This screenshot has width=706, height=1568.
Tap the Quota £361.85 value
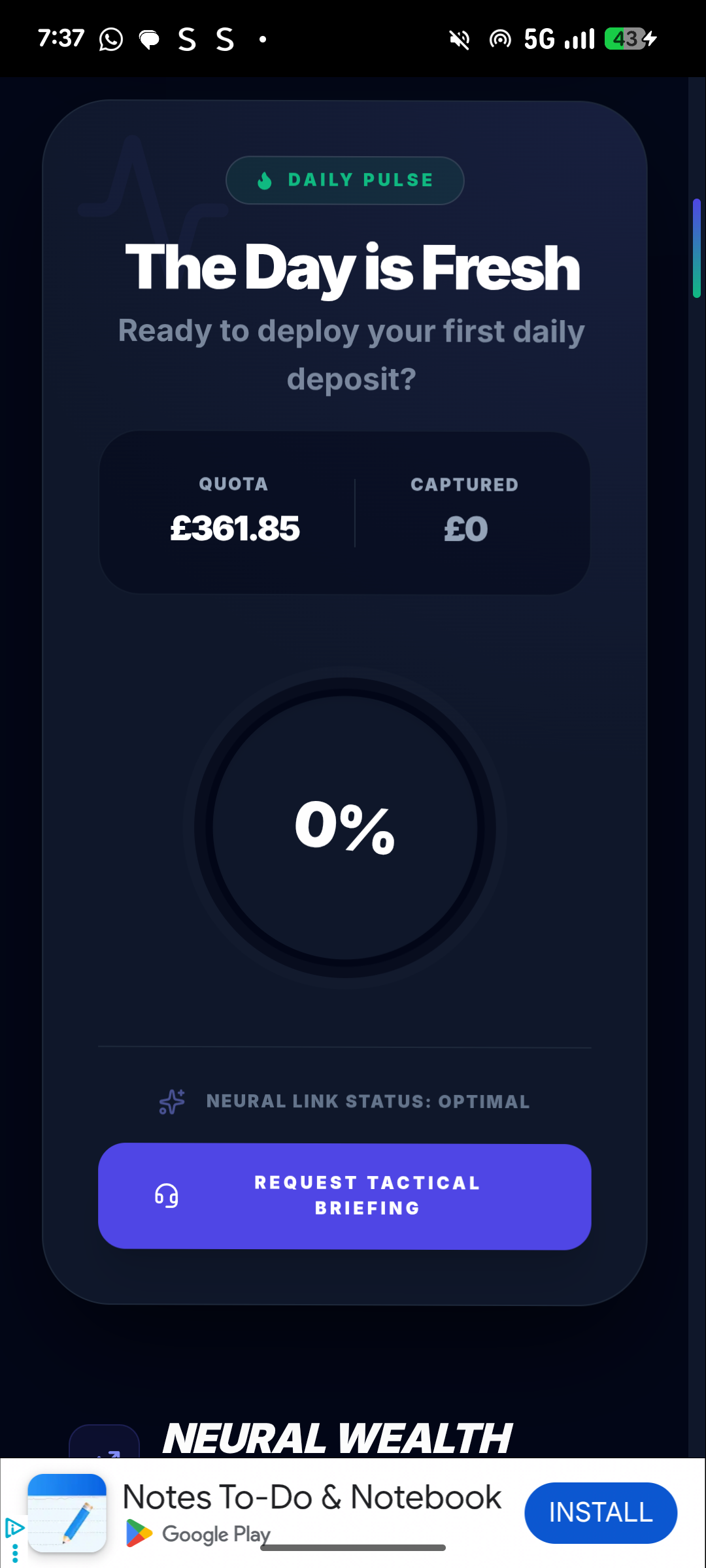click(x=235, y=528)
